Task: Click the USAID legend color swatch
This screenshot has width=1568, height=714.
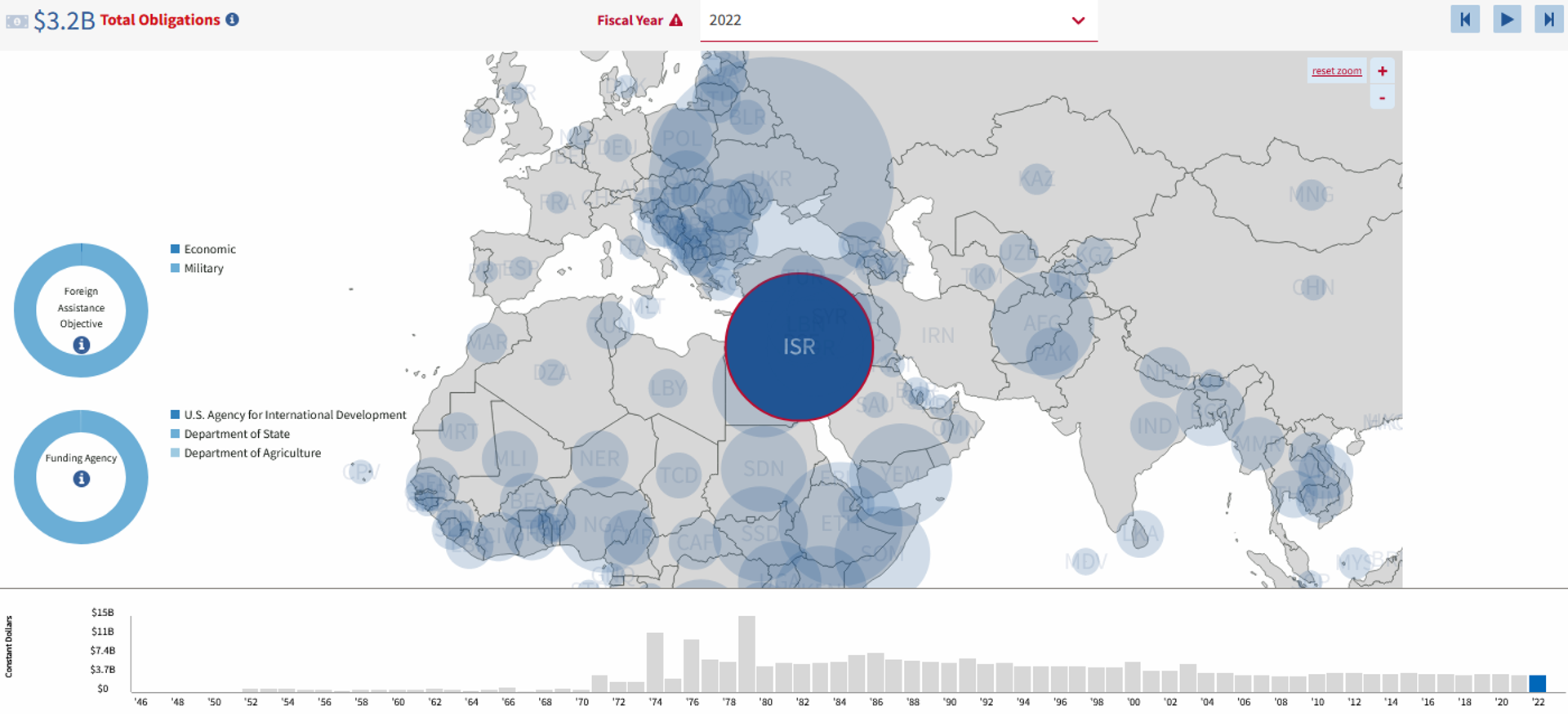Action: pyautogui.click(x=175, y=415)
